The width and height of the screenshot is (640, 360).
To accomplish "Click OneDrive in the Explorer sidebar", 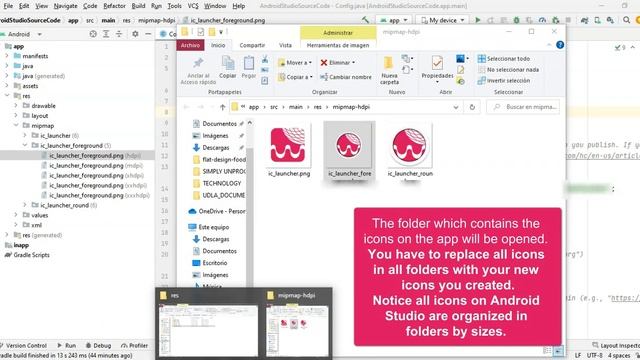I will [x=217, y=211].
